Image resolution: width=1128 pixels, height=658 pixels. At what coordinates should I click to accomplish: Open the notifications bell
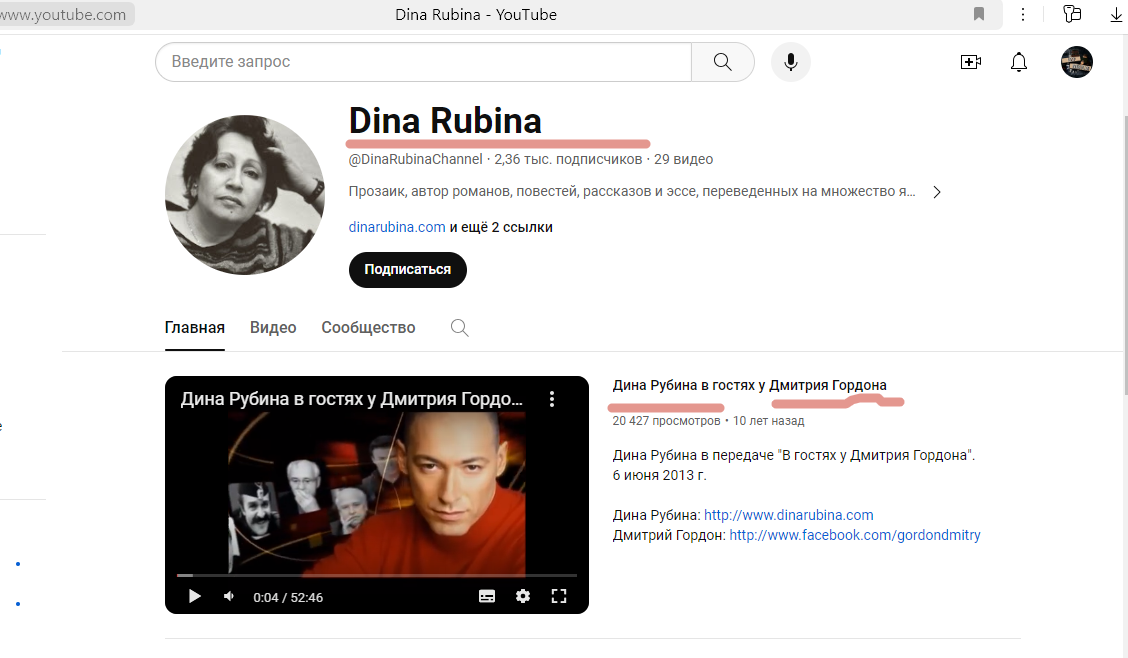[1019, 62]
